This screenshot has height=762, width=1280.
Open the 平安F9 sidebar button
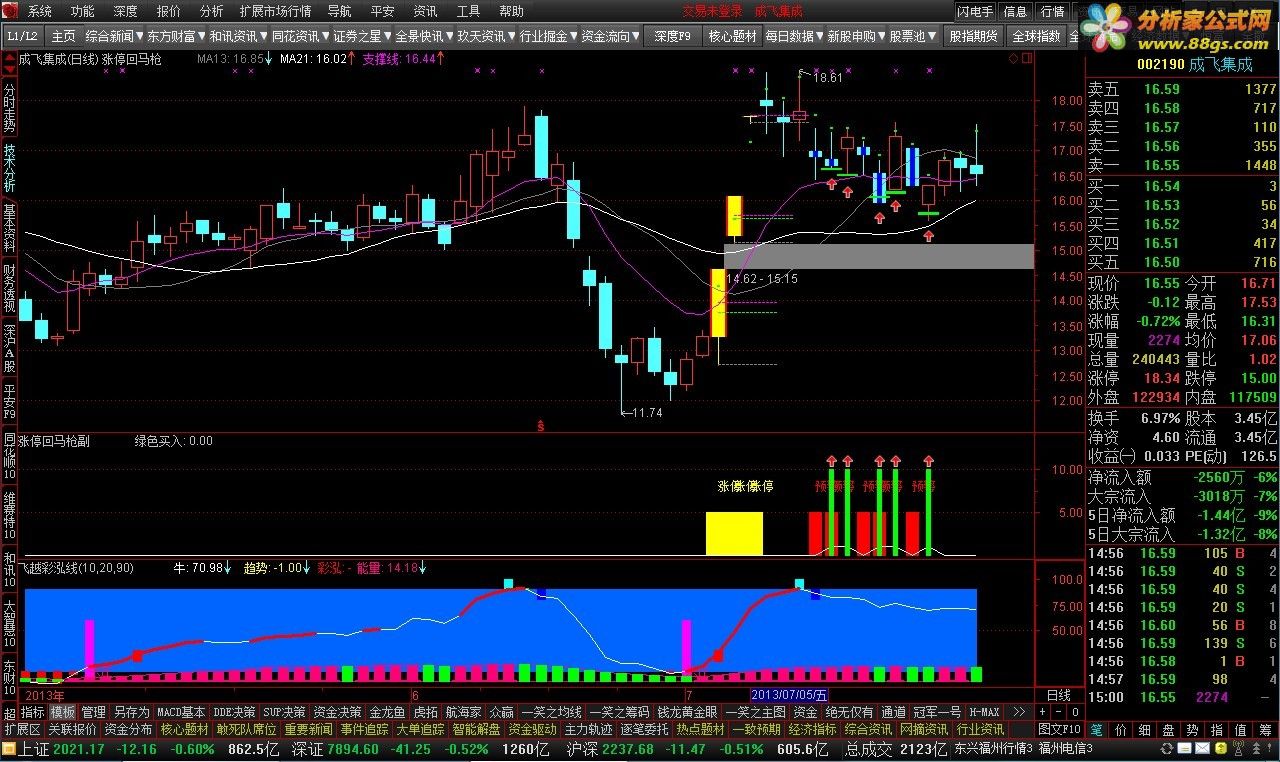tap(9, 403)
